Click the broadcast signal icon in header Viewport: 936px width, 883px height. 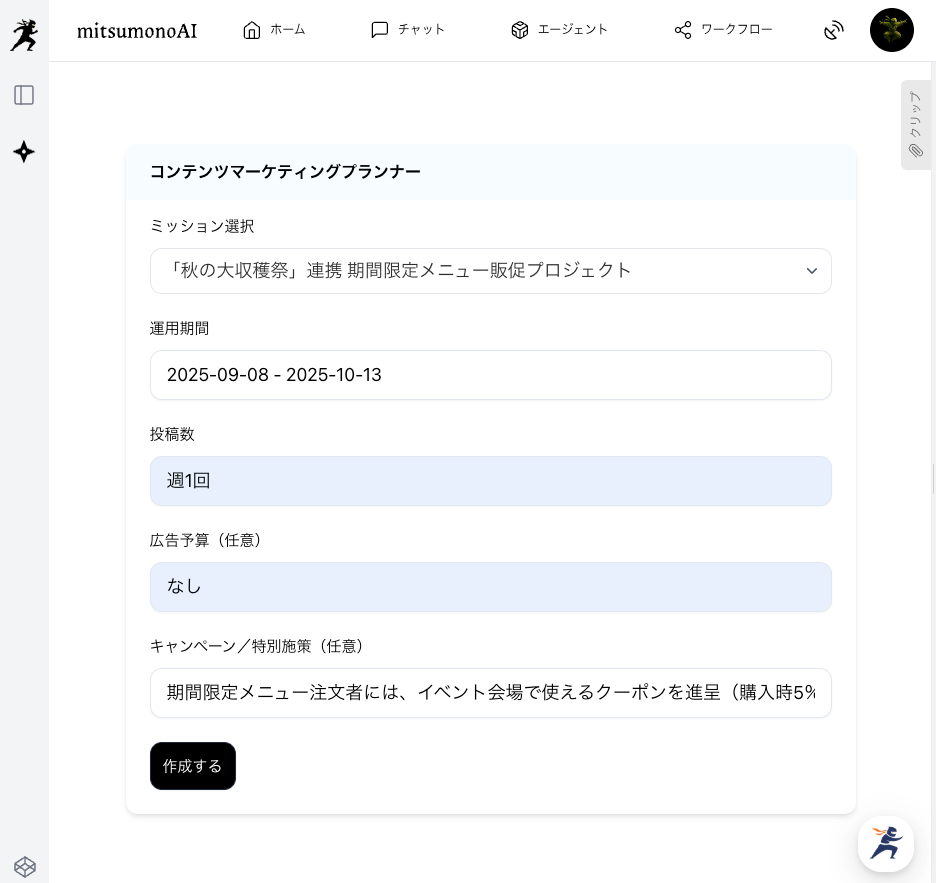(x=834, y=30)
